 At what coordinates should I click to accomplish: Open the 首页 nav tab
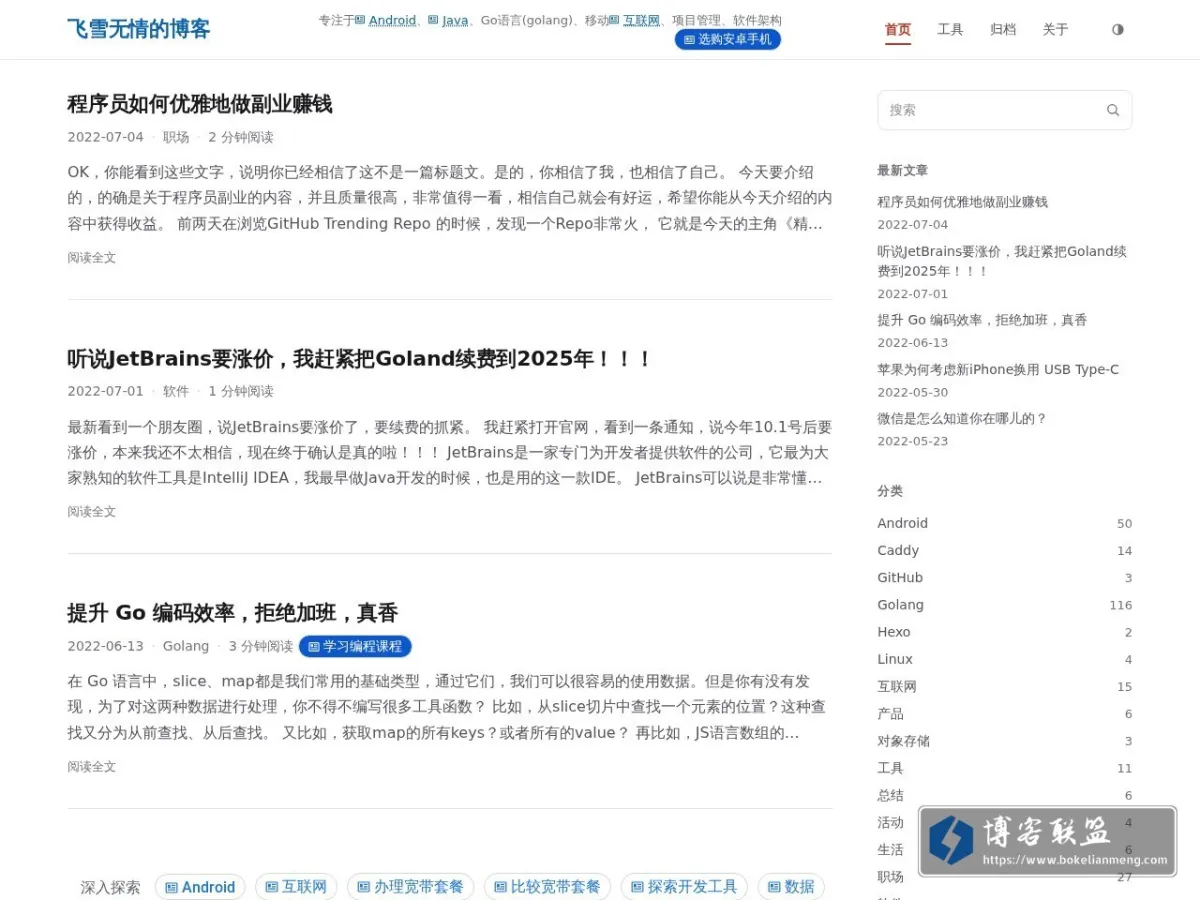click(898, 30)
